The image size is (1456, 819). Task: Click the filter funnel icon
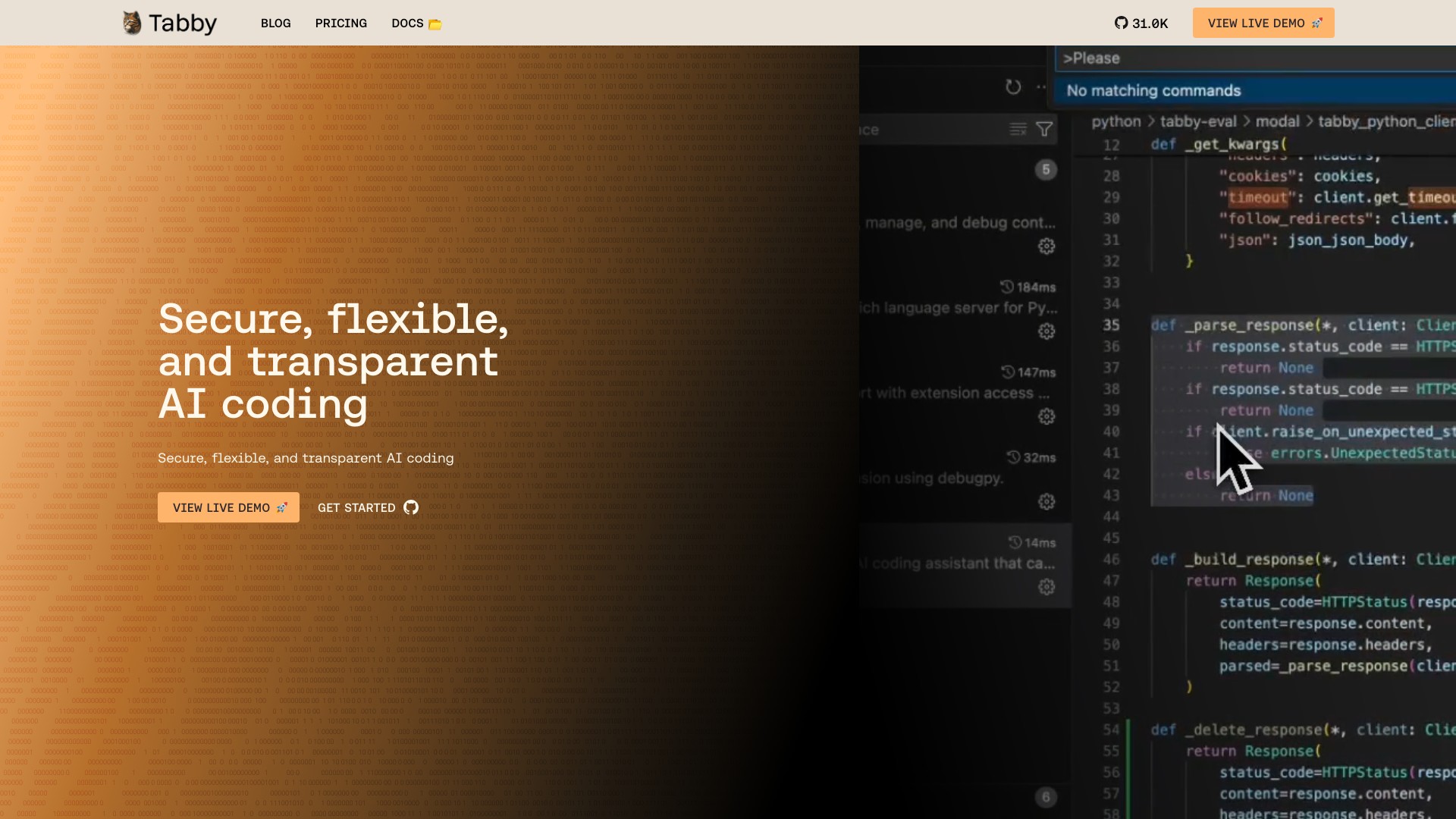pos(1044,130)
